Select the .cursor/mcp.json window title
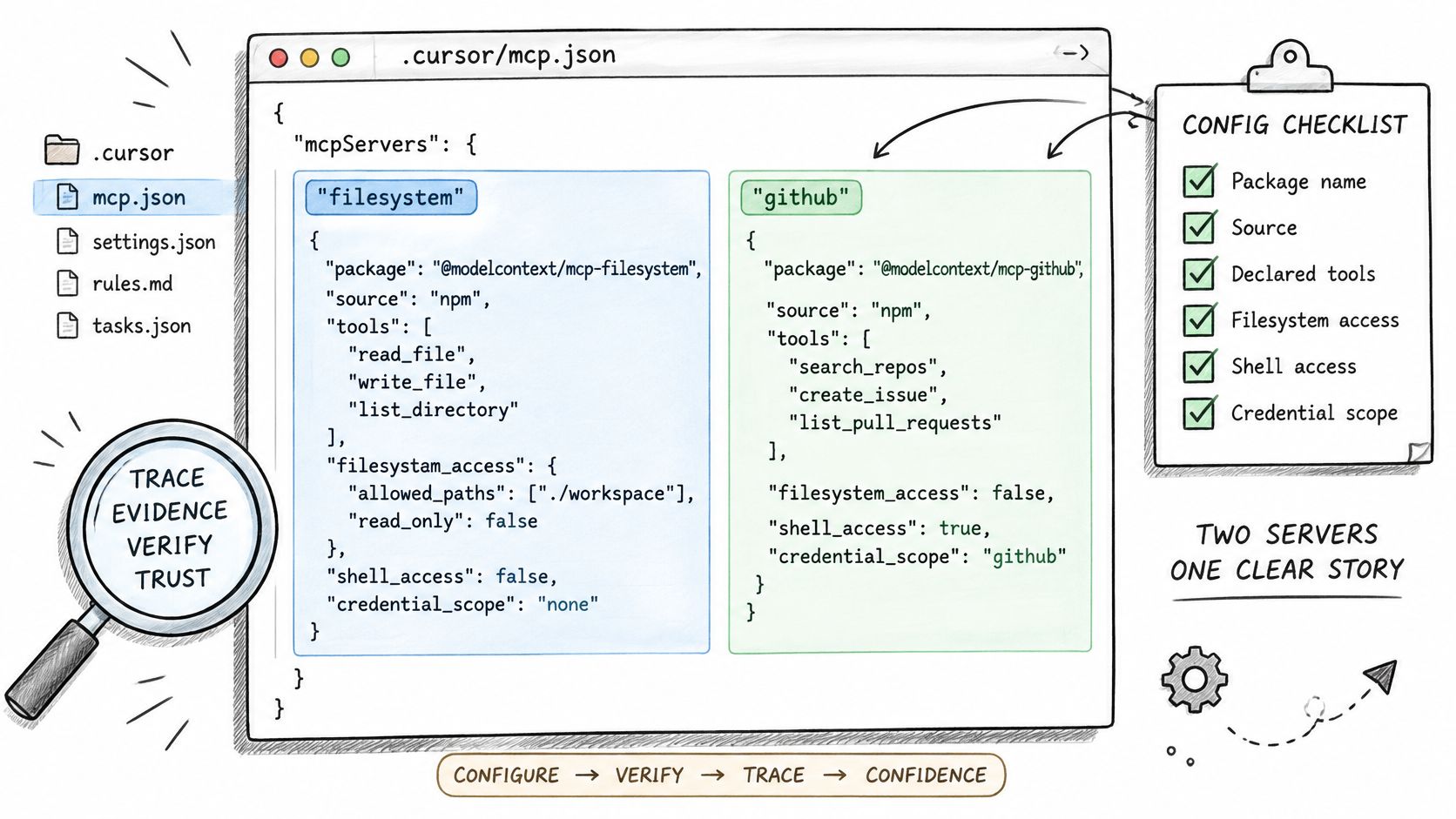 [x=509, y=56]
